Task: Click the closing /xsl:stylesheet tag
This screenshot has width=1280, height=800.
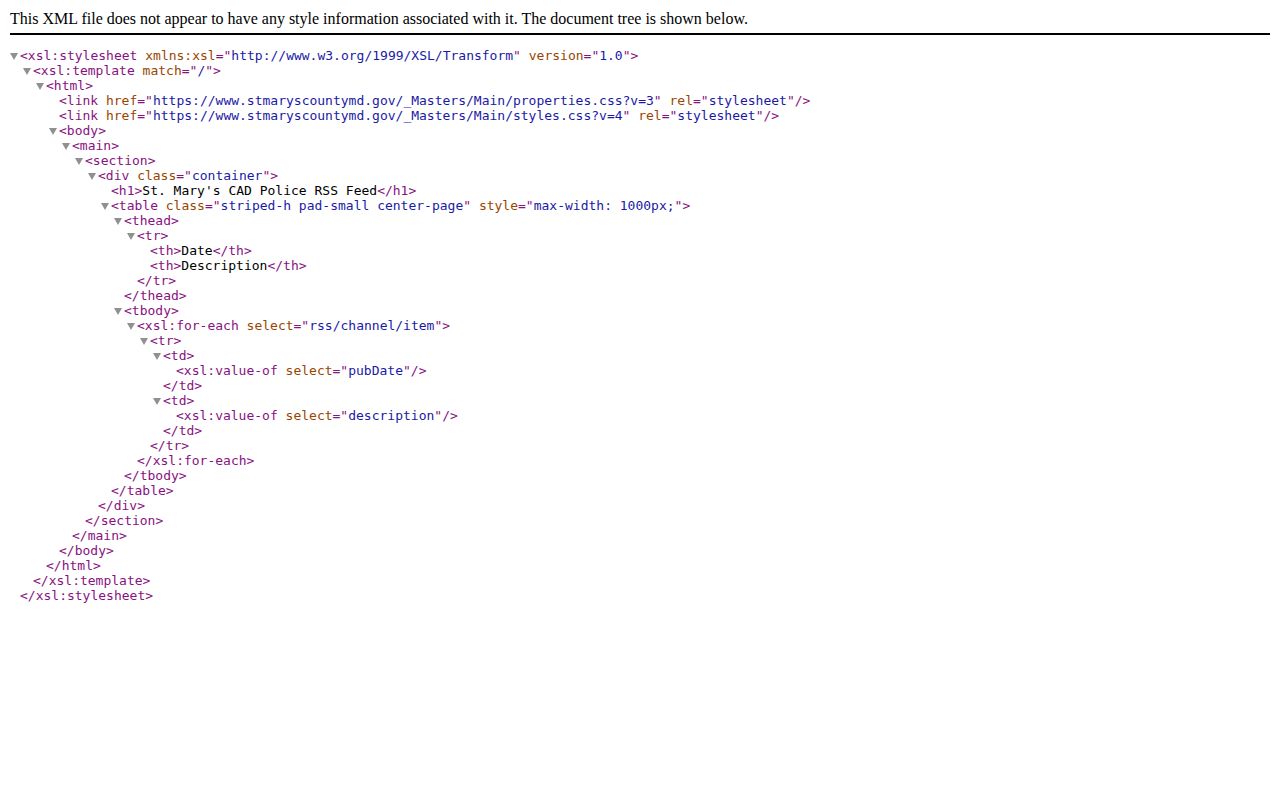Action: 87,596
